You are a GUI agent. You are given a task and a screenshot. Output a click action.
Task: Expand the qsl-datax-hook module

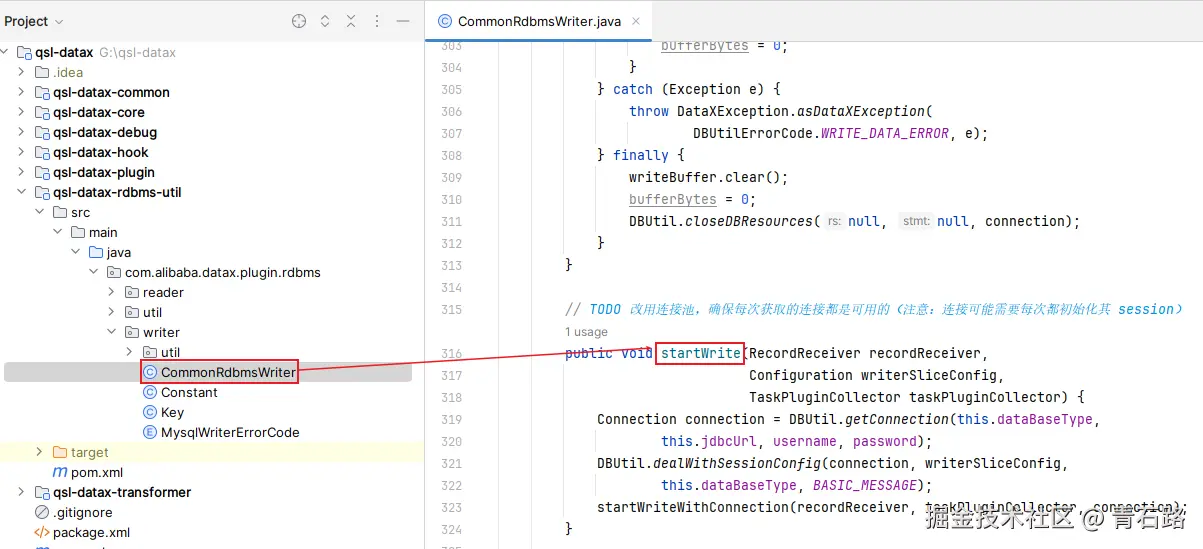pos(22,152)
